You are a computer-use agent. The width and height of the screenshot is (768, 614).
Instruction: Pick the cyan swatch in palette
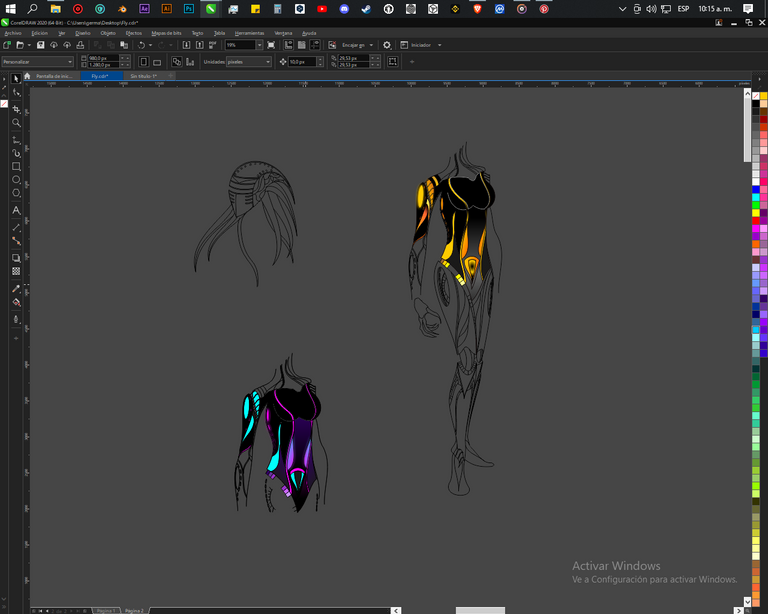(x=756, y=197)
